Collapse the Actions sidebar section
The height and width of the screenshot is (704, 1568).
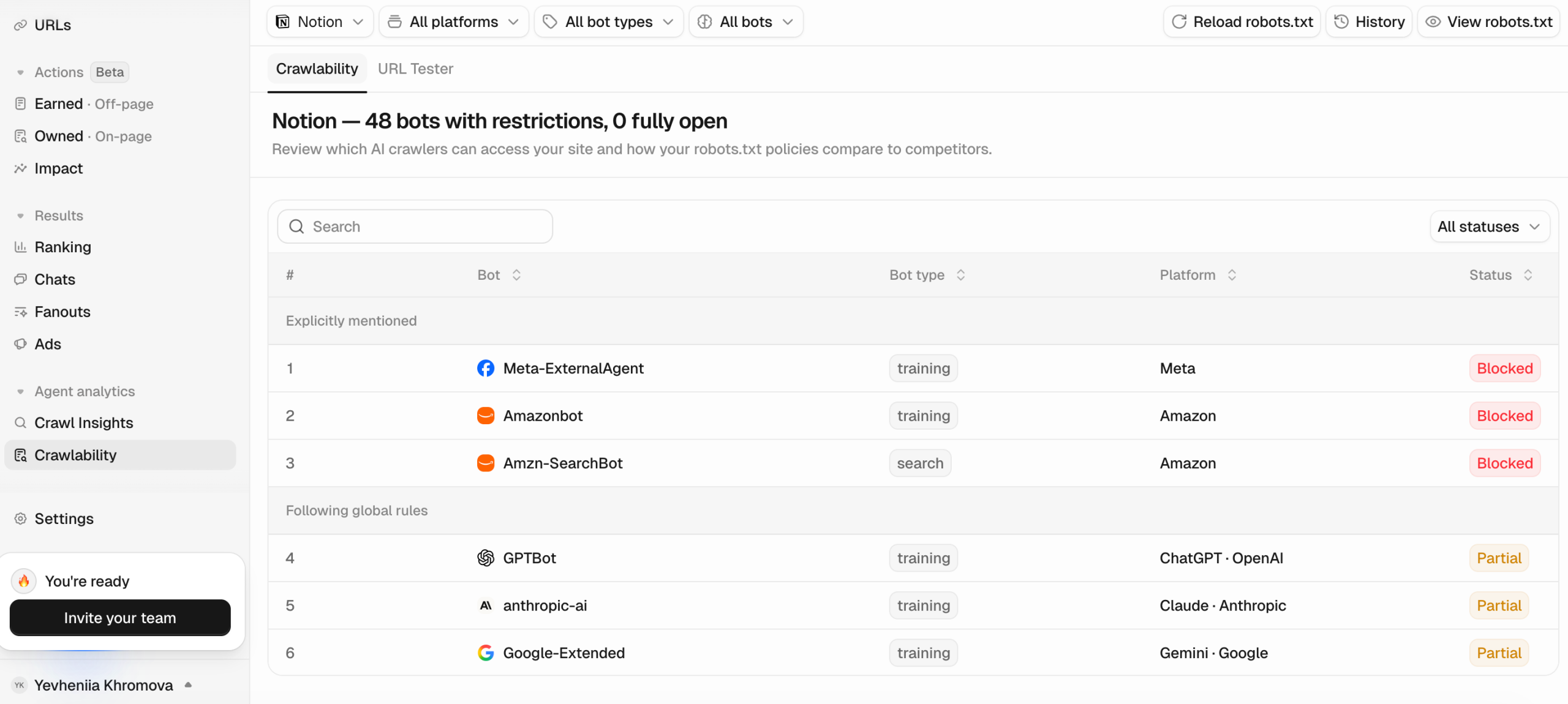(x=20, y=72)
